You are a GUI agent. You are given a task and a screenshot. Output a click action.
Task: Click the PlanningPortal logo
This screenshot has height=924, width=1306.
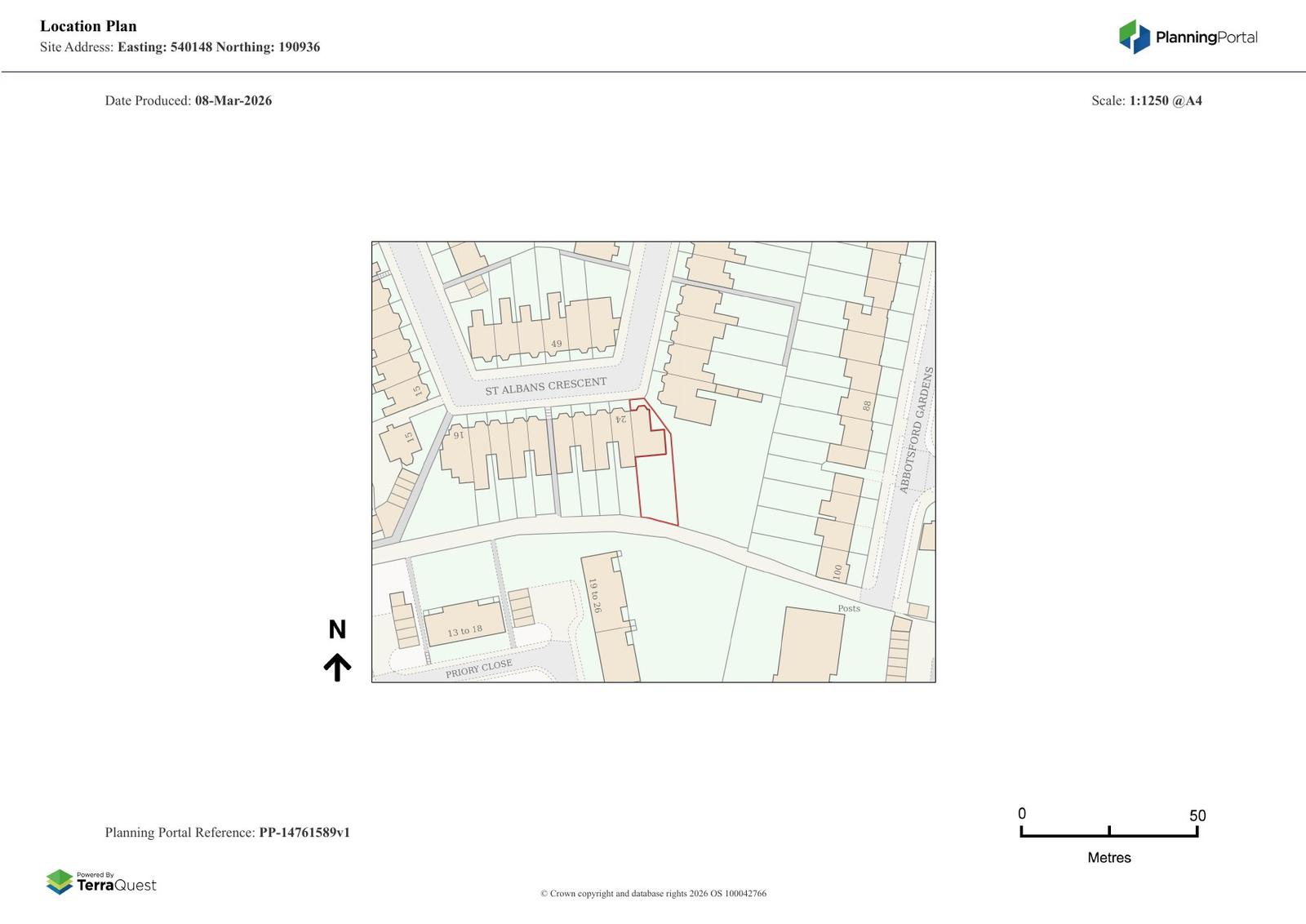point(1187,37)
